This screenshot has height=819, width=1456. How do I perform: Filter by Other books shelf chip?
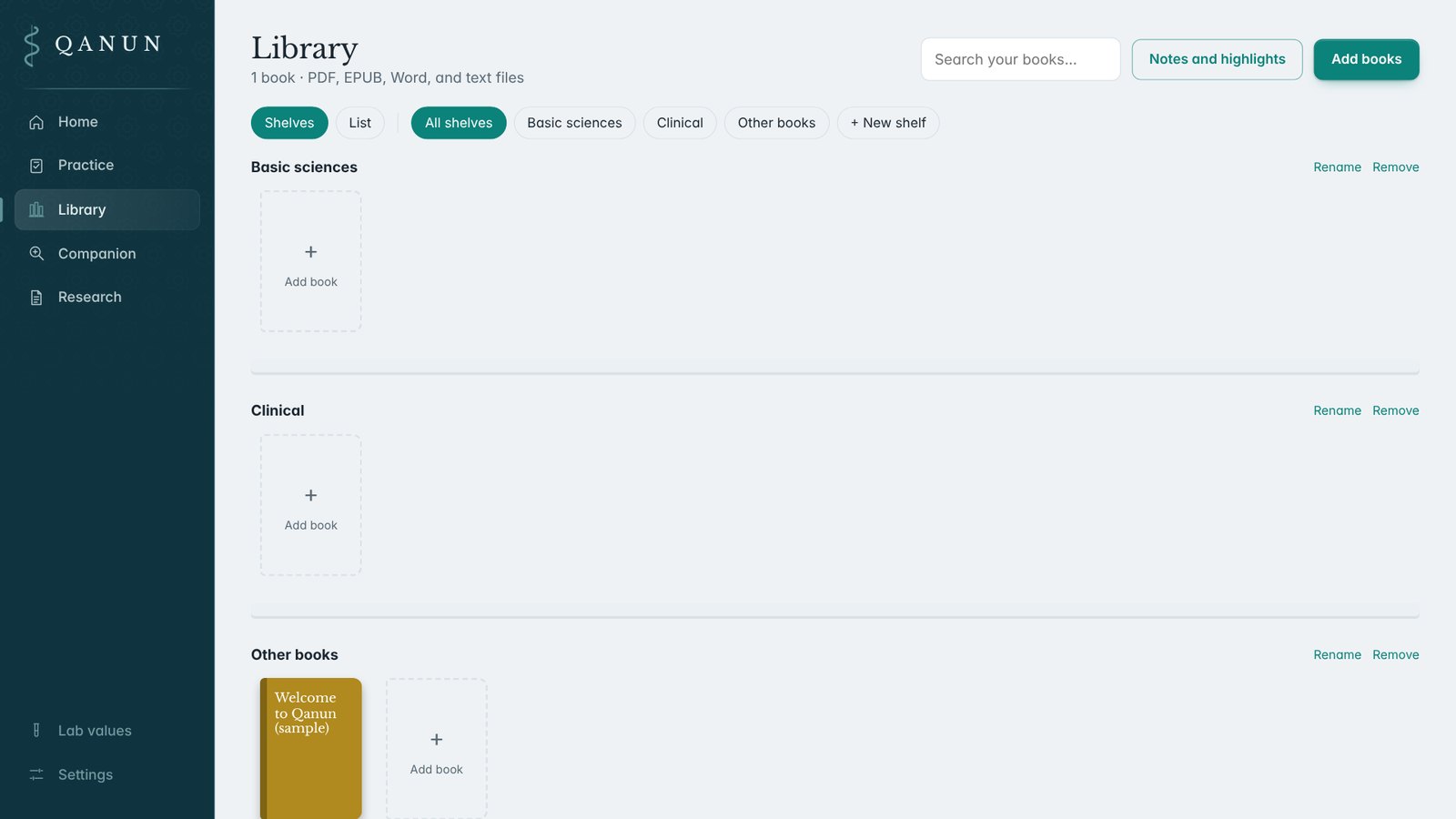[x=776, y=123]
